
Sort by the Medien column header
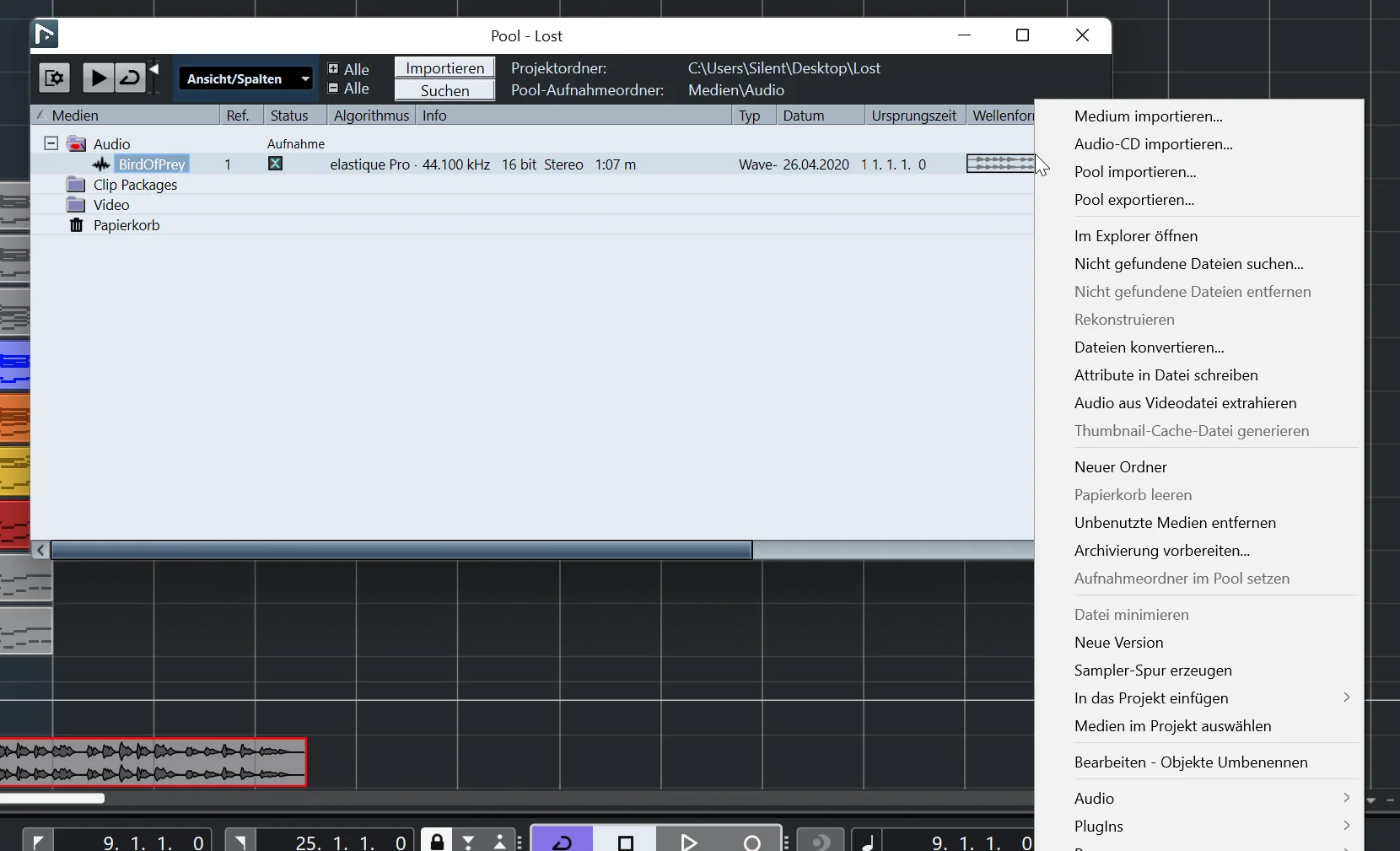click(125, 116)
